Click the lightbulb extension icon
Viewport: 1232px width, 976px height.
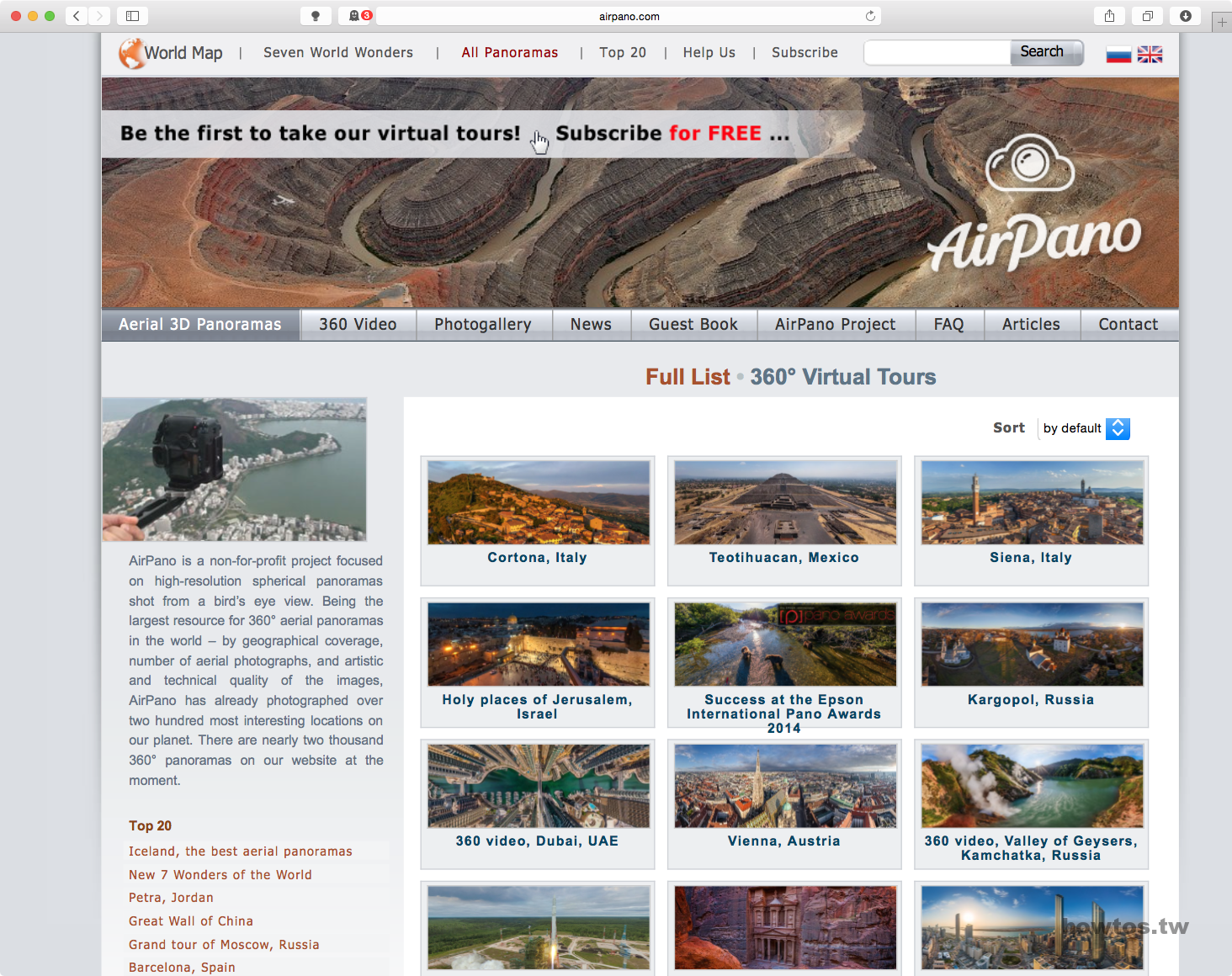click(x=316, y=16)
